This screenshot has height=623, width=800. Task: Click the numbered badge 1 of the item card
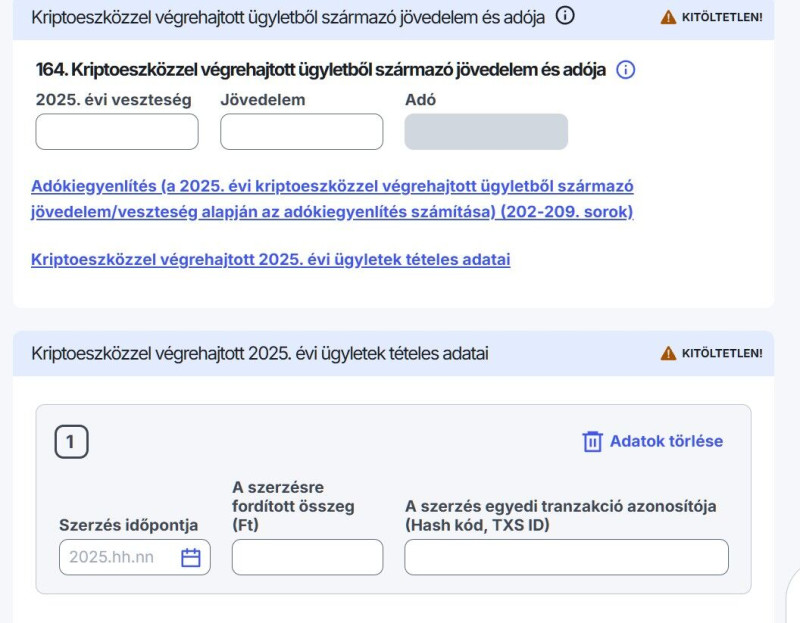point(71,442)
